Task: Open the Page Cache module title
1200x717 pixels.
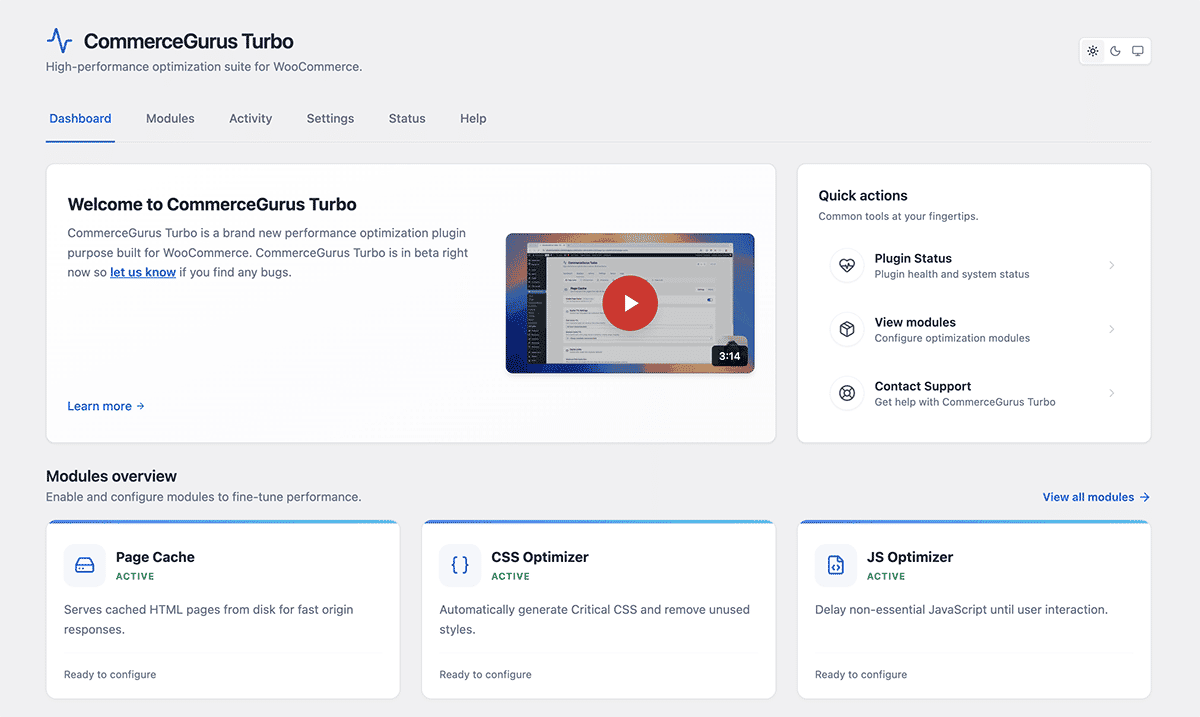Action: tap(155, 557)
